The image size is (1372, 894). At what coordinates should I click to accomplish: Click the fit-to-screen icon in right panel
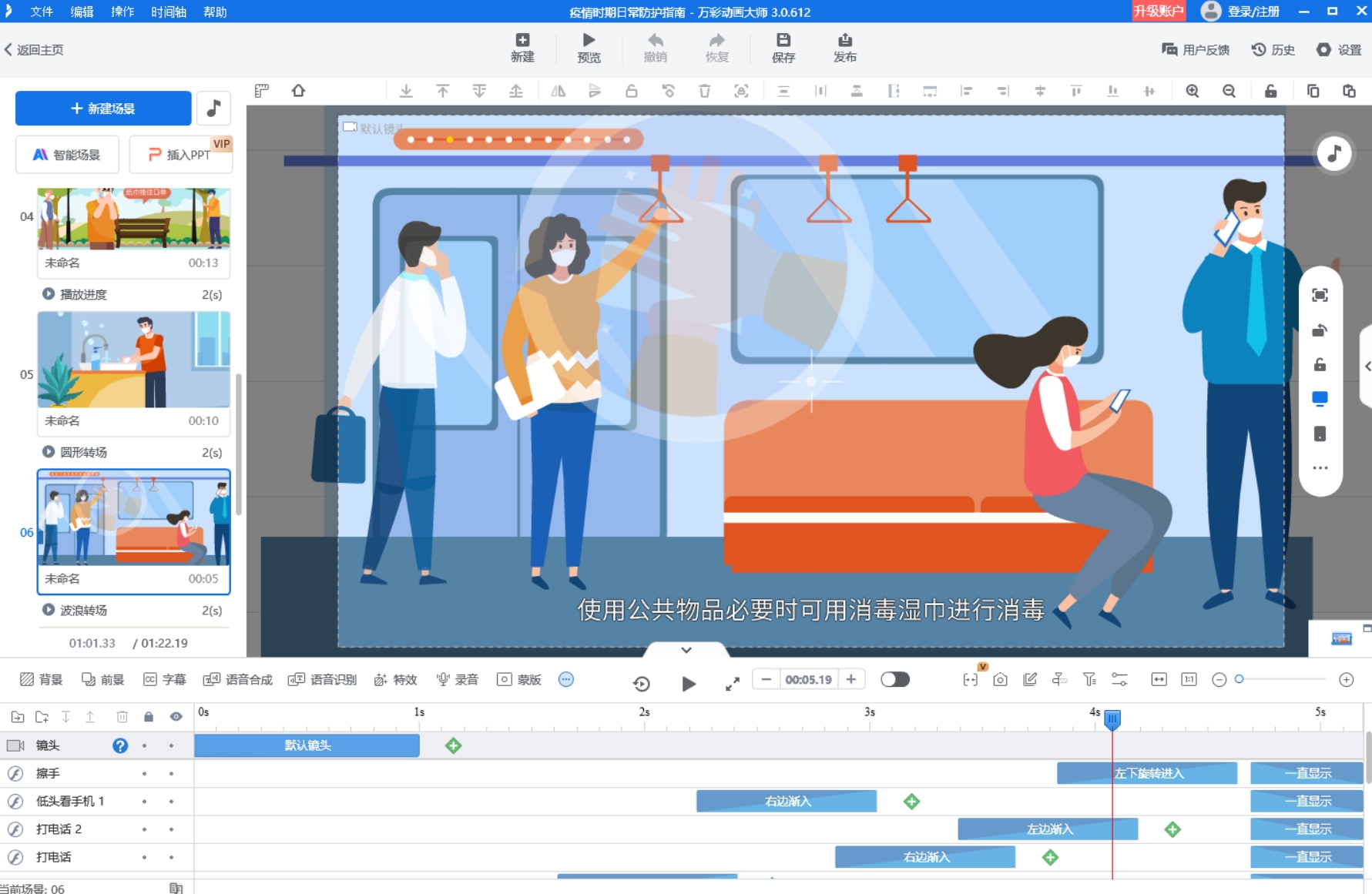pyautogui.click(x=1320, y=295)
